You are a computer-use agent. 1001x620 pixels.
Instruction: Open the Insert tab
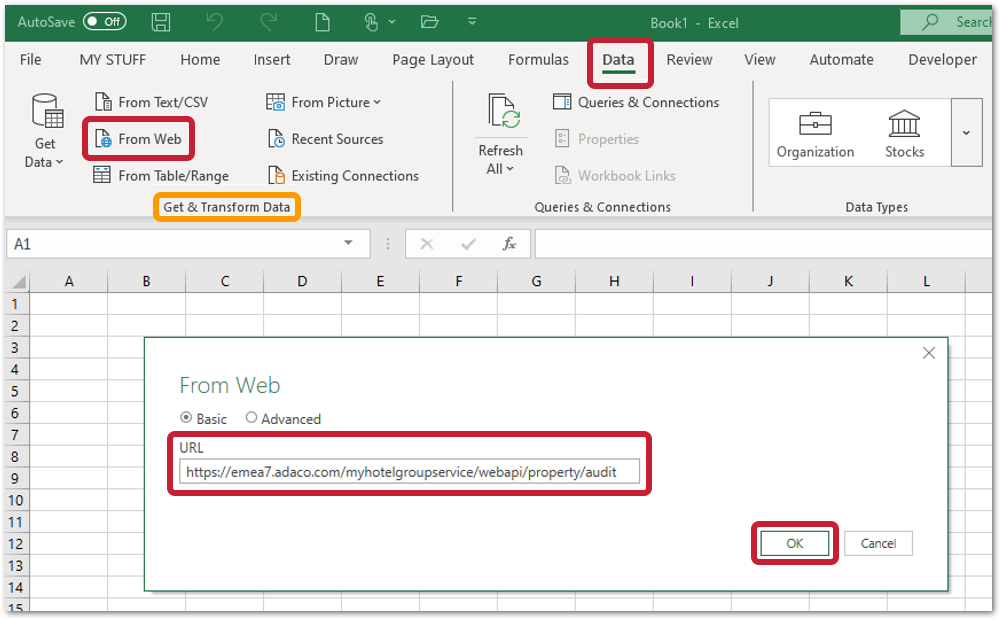pyautogui.click(x=272, y=60)
